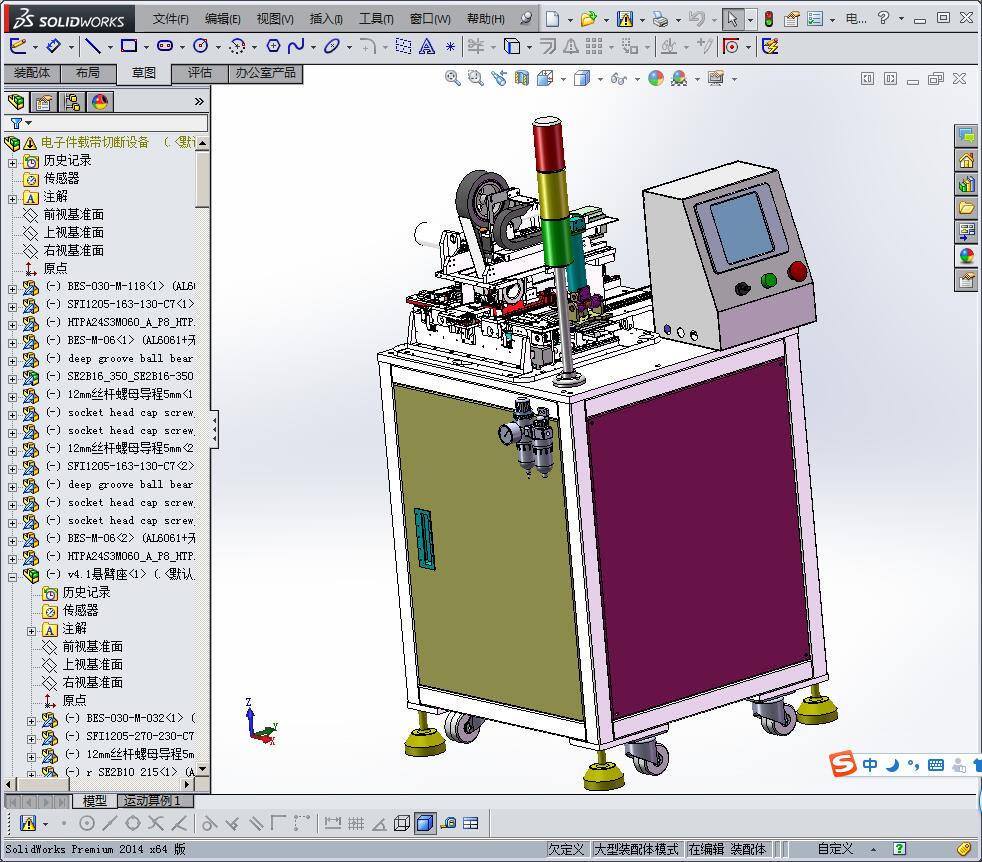Click the New document icon

552,19
